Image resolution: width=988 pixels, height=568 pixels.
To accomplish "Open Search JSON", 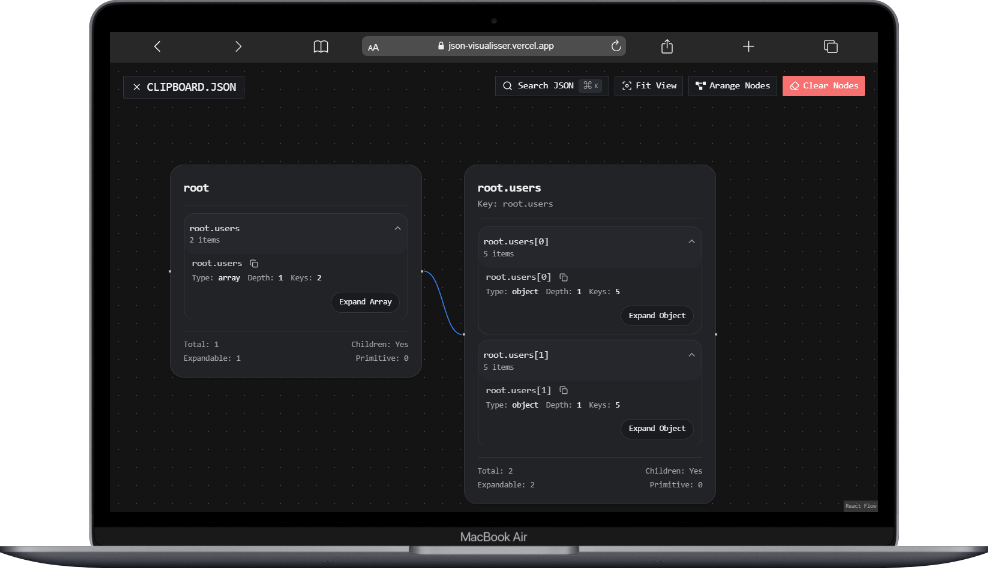I will tap(552, 86).
